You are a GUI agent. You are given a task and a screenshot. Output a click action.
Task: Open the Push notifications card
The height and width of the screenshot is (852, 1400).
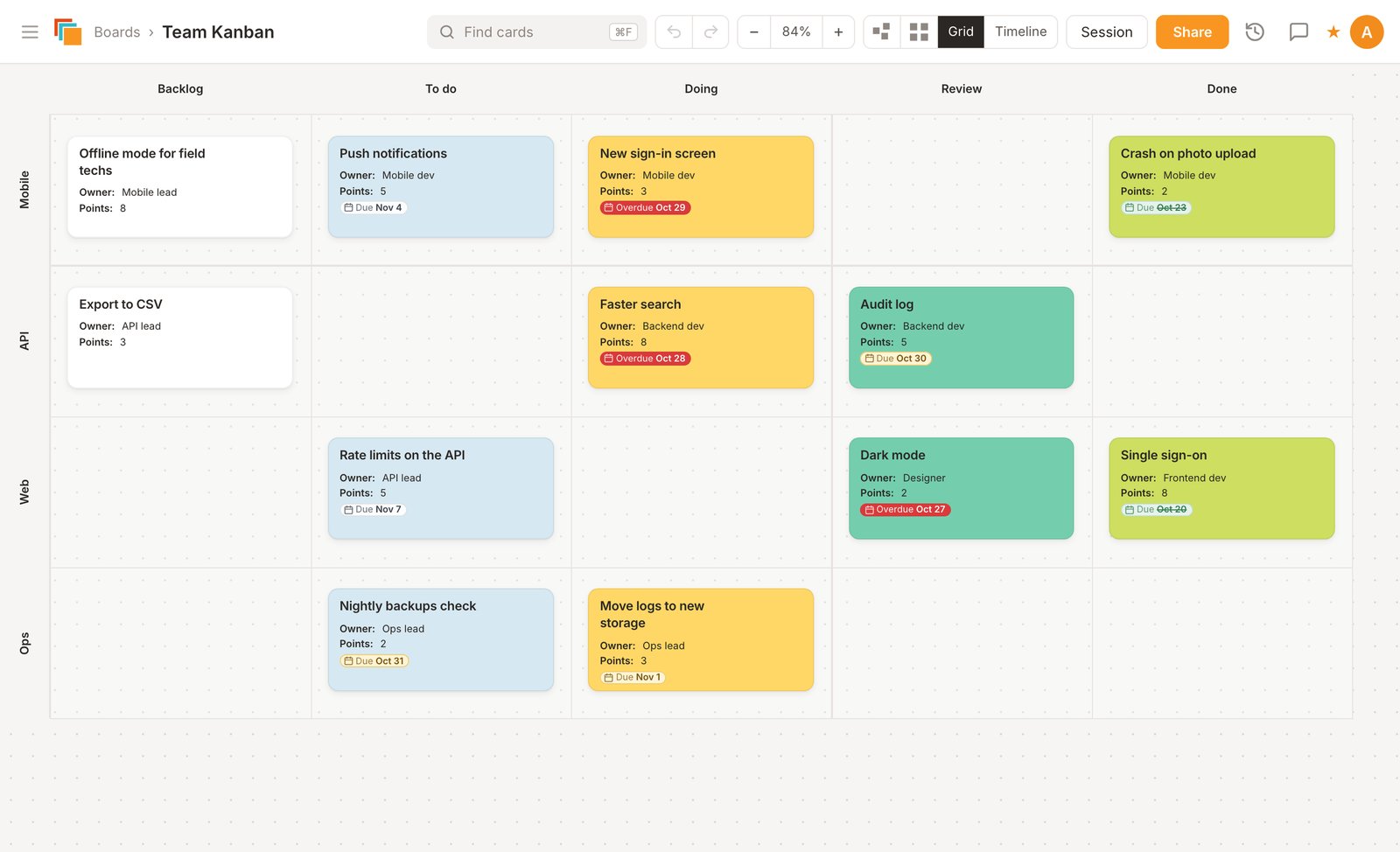tap(441, 186)
